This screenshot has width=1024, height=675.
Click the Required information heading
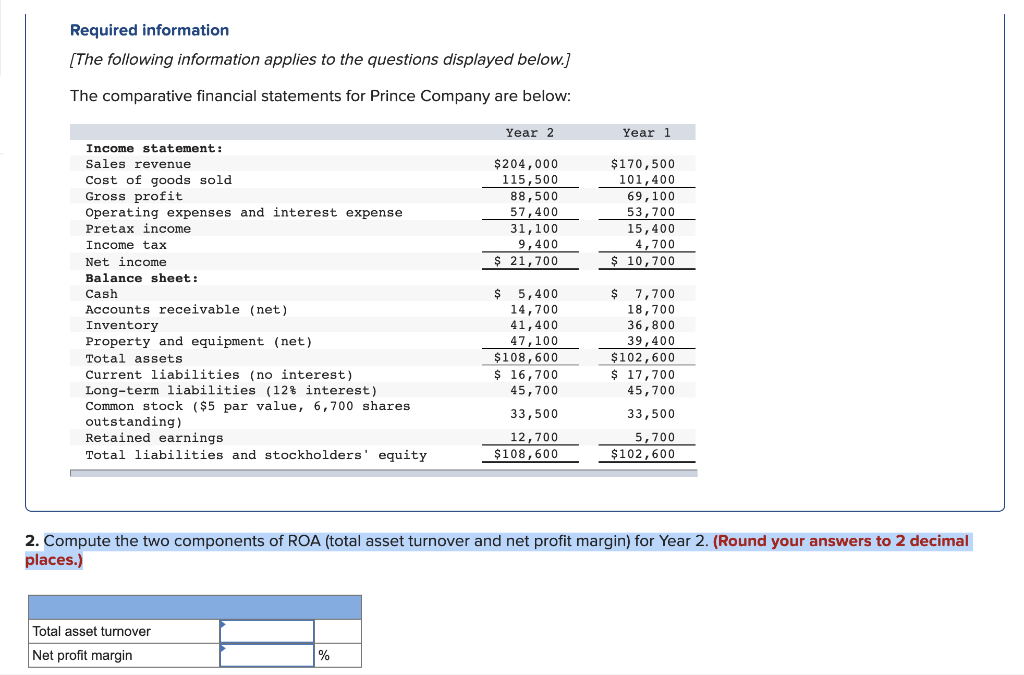pos(148,30)
